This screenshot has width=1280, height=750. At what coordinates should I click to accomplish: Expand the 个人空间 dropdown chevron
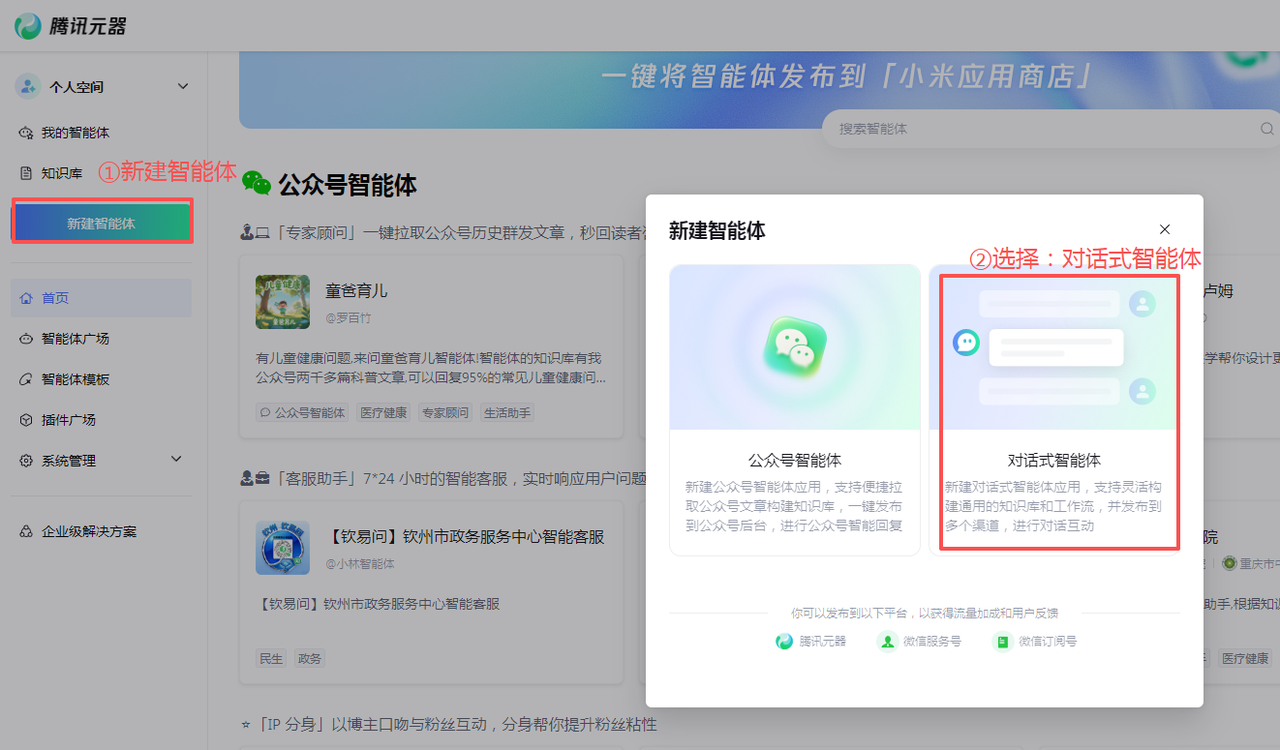coord(183,87)
